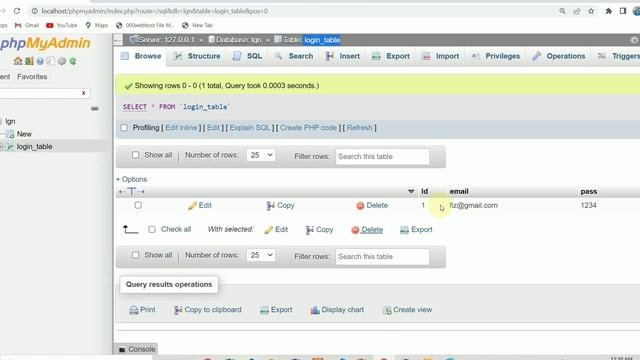Click lower Search this table field
Screen dimensions: 640x360
pyautogui.click(x=382, y=256)
